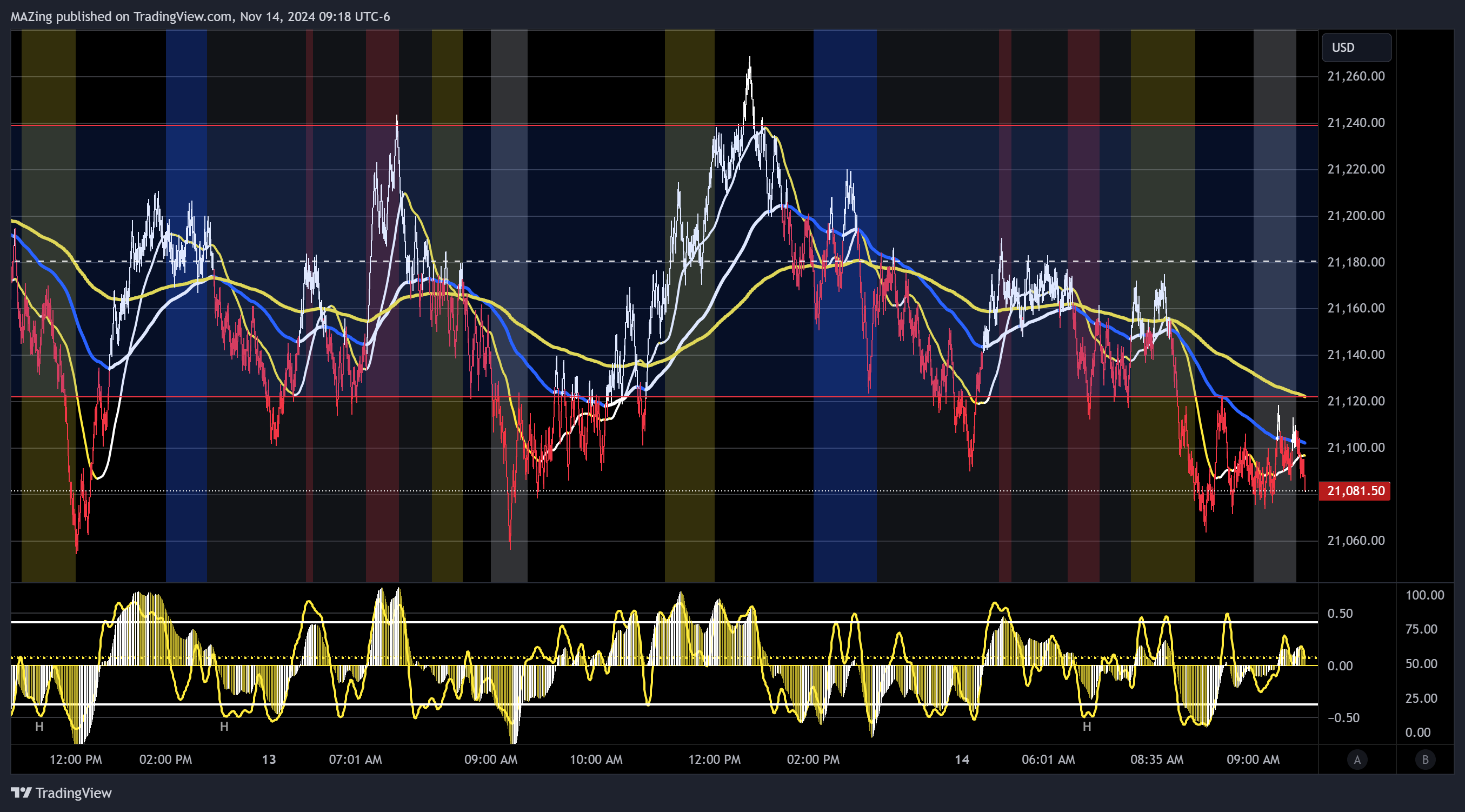1465x812 pixels.
Task: Click the 10:00 AM time label
Action: [x=596, y=760]
